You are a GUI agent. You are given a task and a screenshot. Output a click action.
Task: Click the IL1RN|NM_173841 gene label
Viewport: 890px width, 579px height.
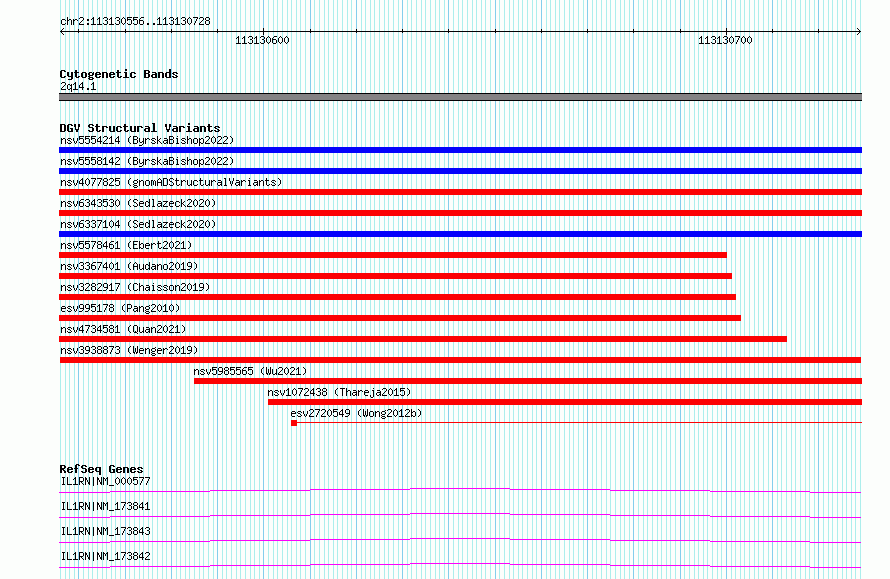pyautogui.click(x=105, y=506)
